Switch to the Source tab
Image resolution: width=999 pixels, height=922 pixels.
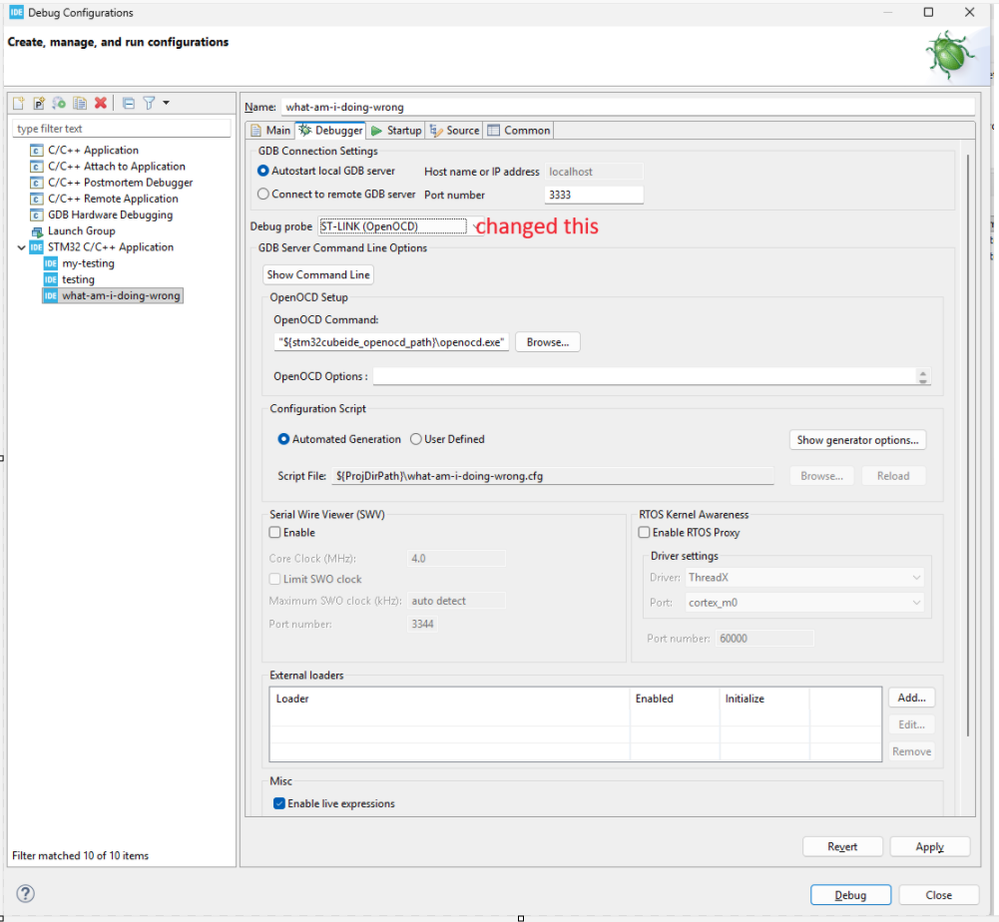click(x=454, y=130)
